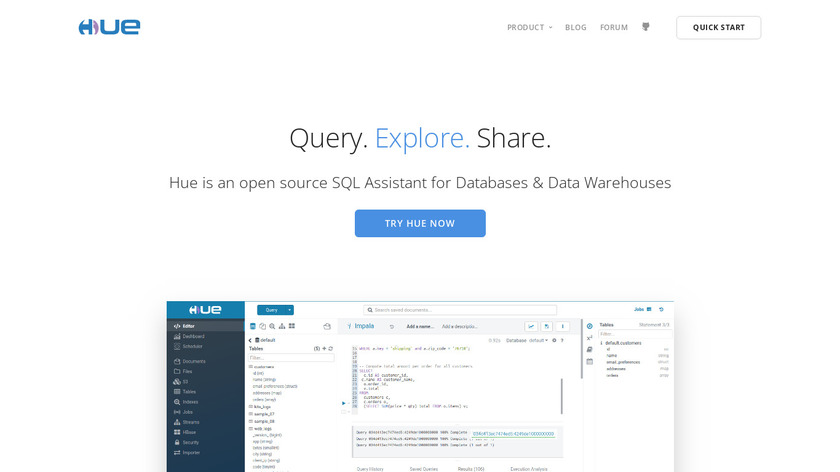840x472 pixels.
Task: Open the x² functions panel icon
Action: click(589, 338)
